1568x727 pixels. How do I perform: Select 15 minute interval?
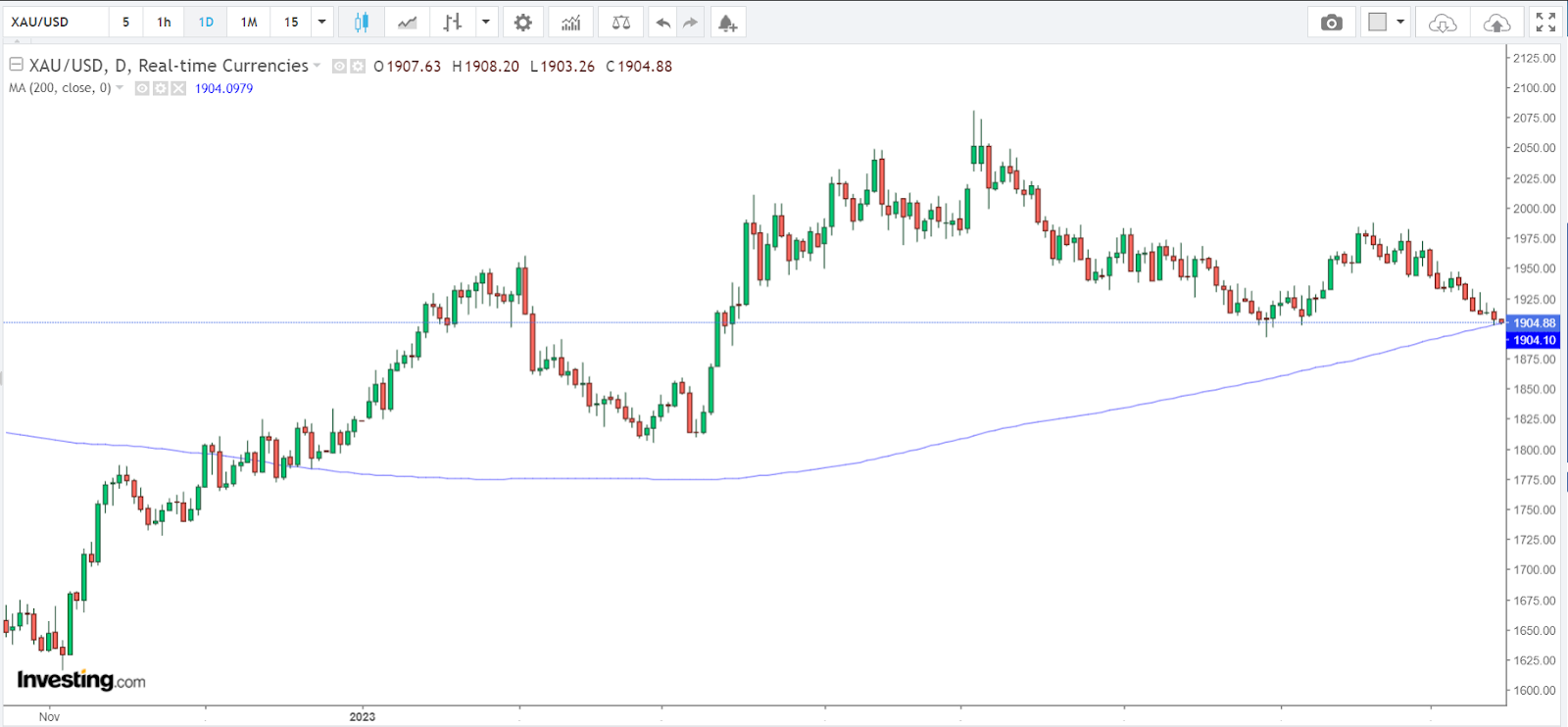(291, 22)
